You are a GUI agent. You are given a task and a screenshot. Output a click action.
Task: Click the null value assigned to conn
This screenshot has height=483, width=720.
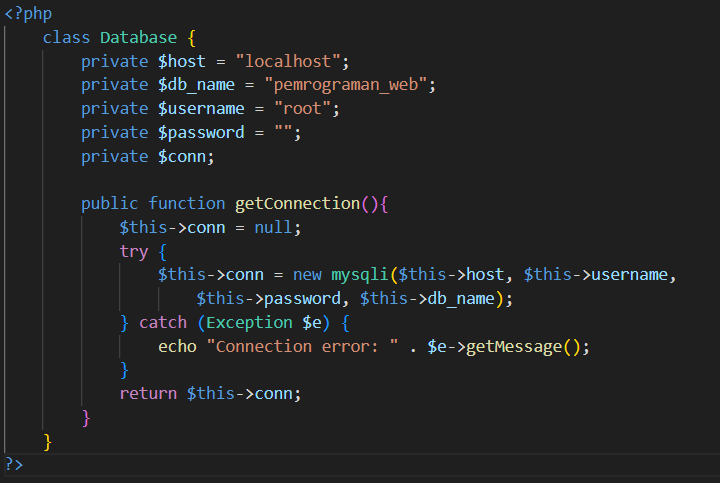tap(274, 228)
